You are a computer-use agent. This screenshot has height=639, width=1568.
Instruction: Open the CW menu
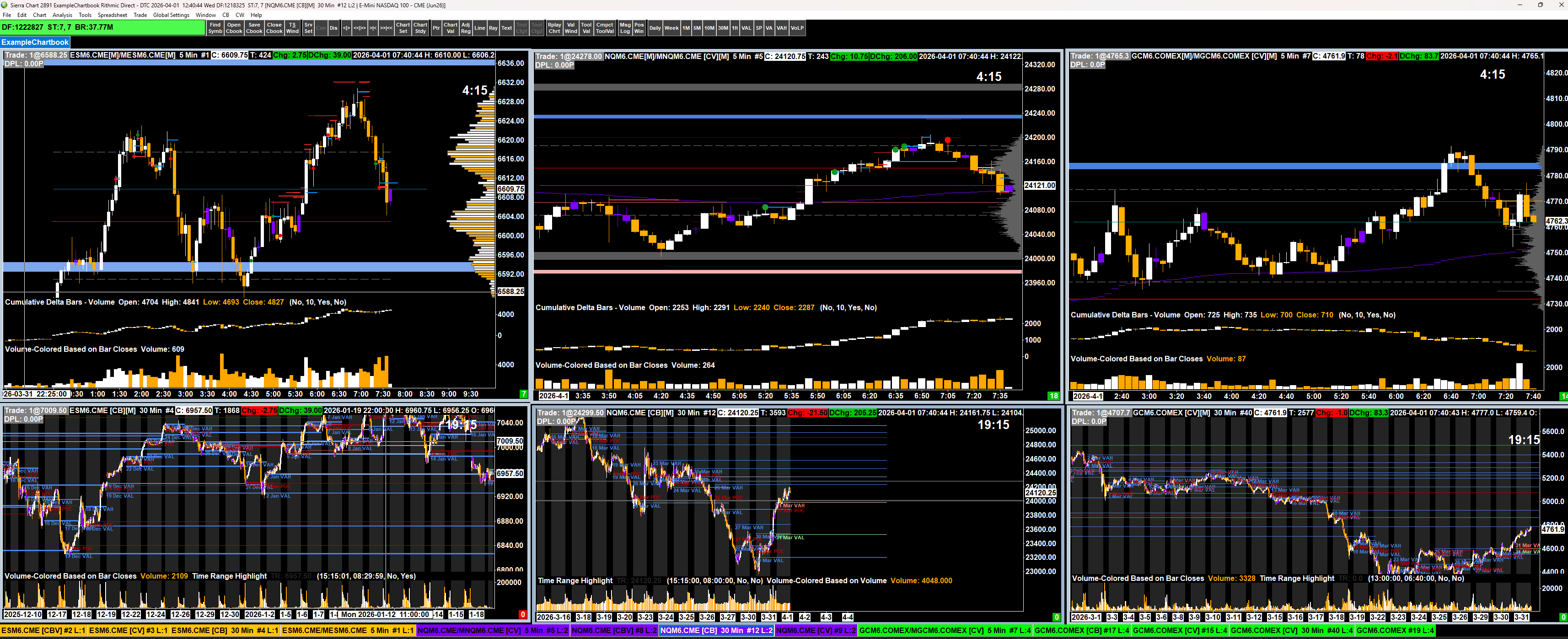[240, 15]
